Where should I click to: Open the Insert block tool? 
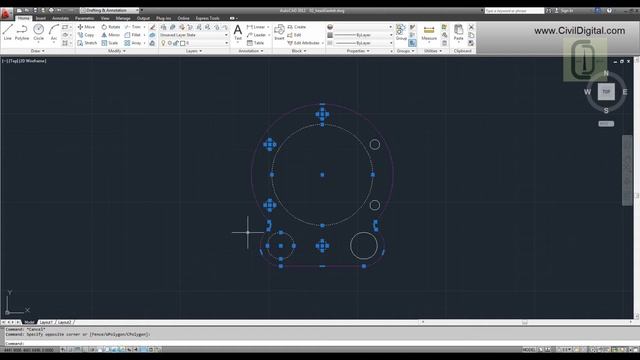(x=279, y=32)
